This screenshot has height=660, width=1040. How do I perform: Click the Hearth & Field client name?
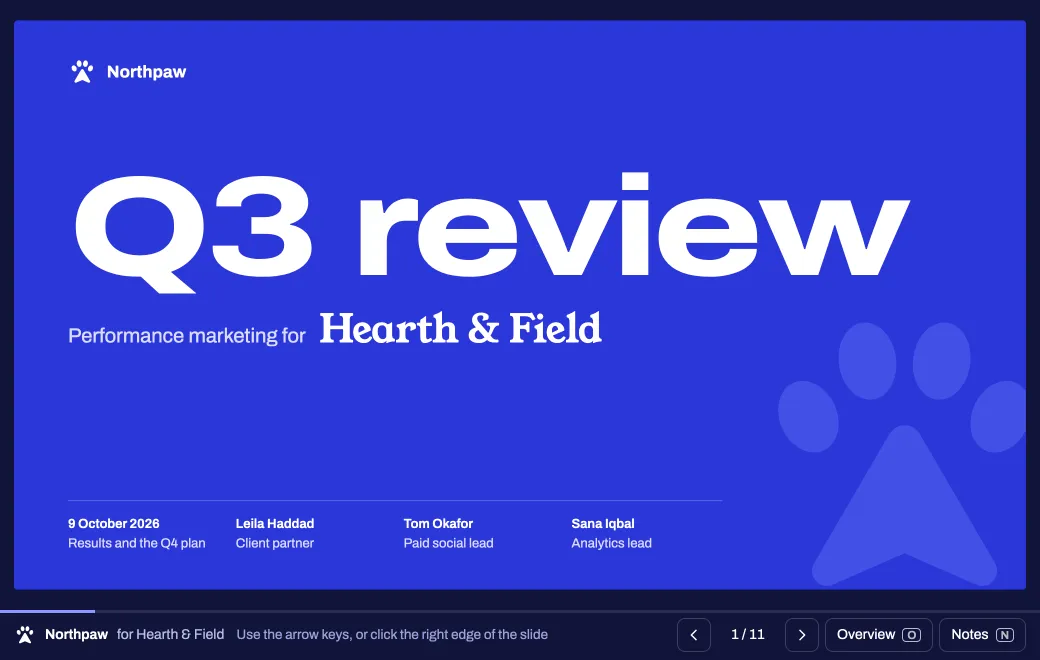[x=460, y=328]
